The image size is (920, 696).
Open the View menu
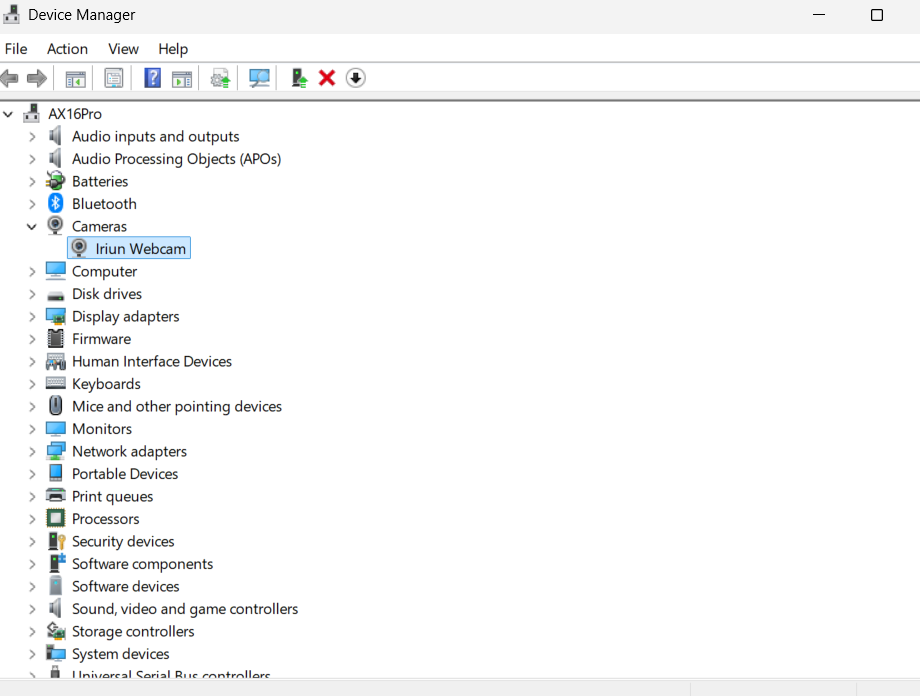pos(123,49)
